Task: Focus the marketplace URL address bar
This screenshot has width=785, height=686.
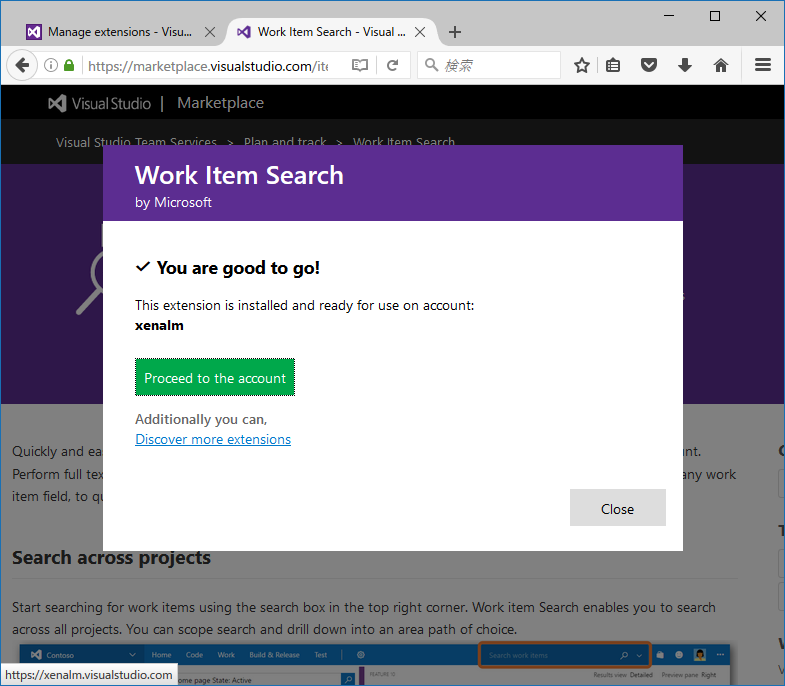Action: click(208, 66)
